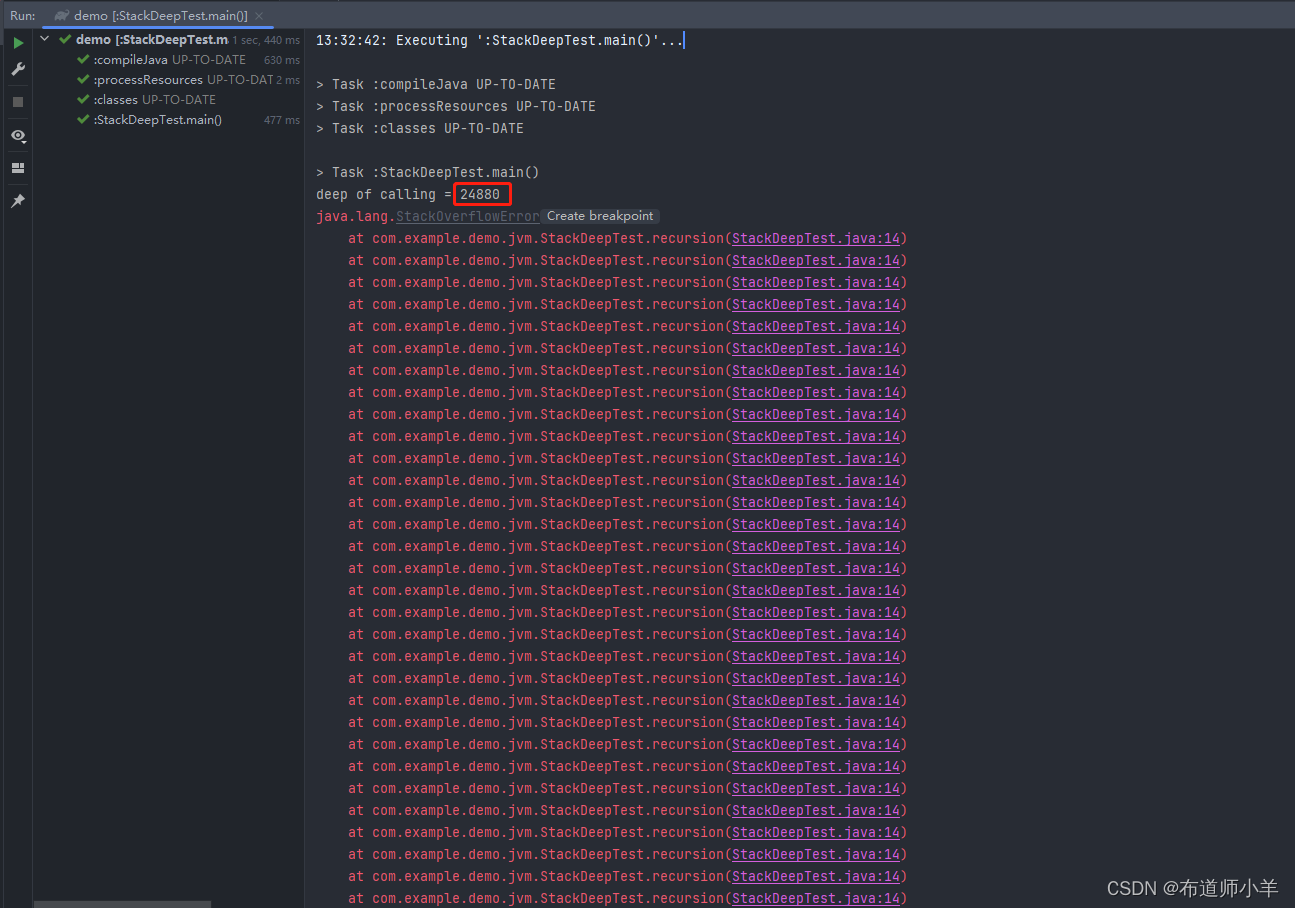Viewport: 1295px width, 908px height.
Task: Click the '2 ms' duration of processResources
Action: point(288,80)
